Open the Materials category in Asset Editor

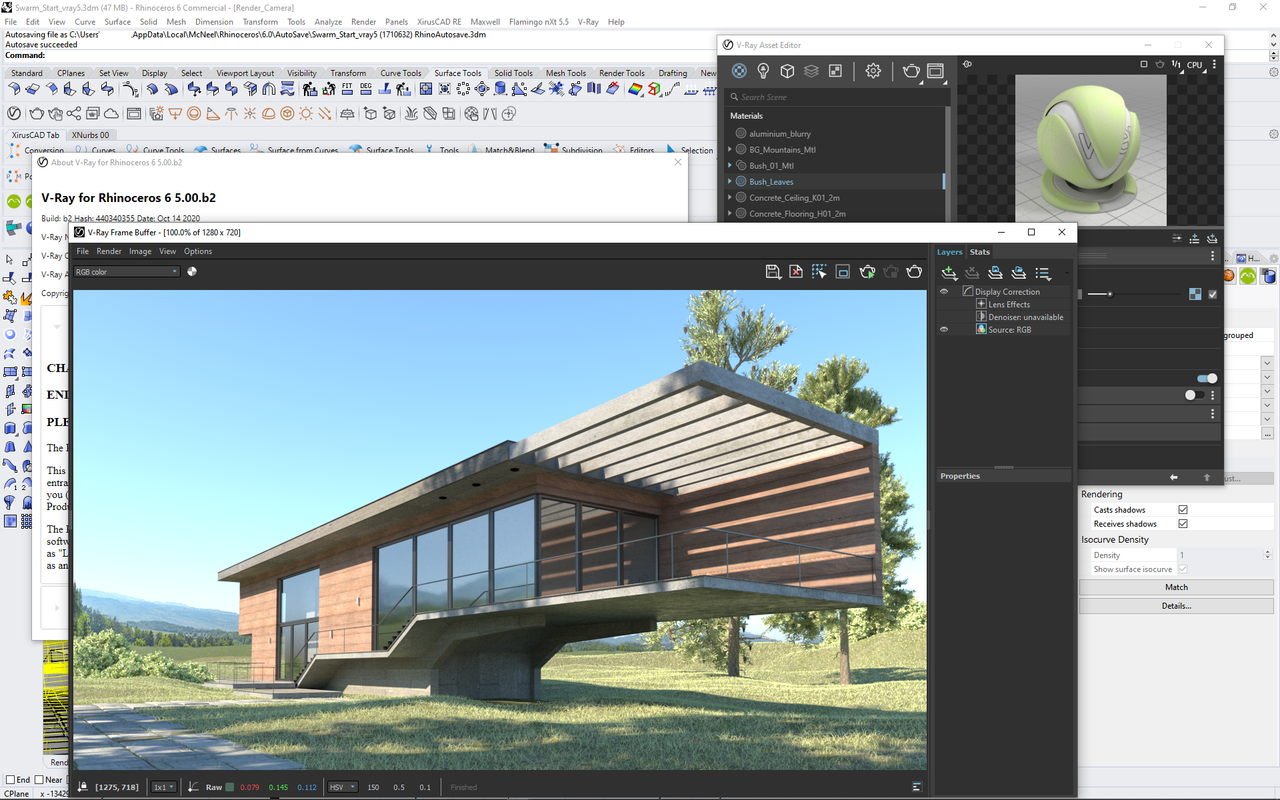coord(738,71)
